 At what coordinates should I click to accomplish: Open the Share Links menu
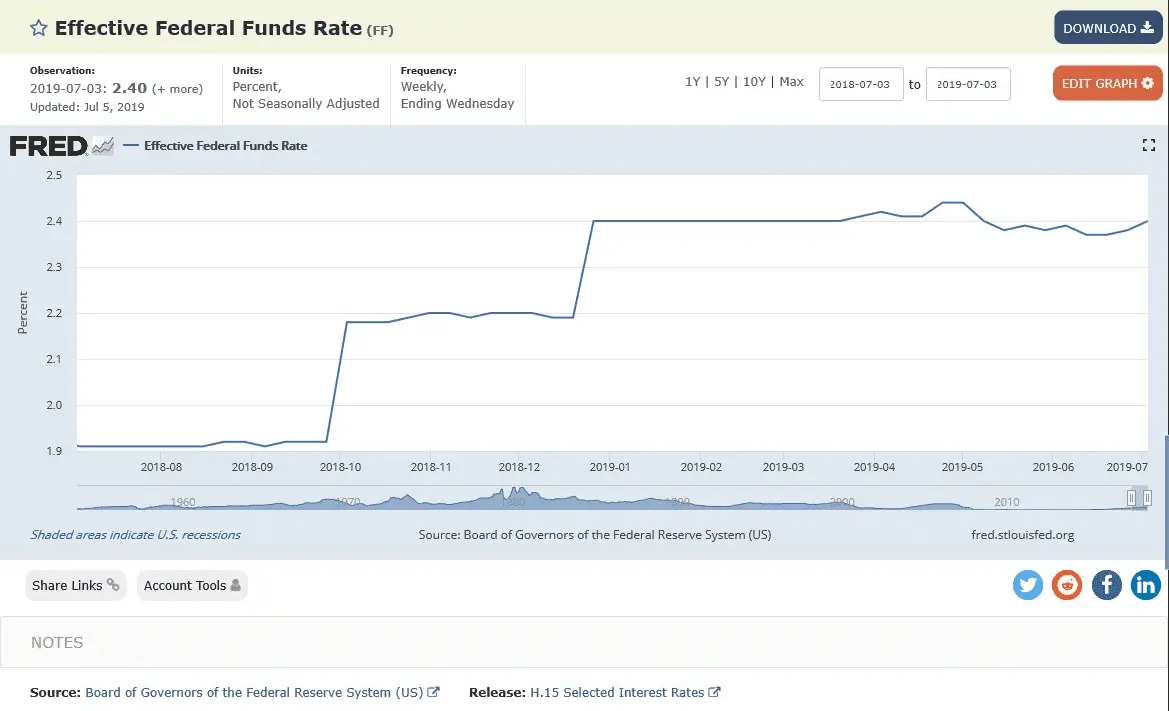76,585
